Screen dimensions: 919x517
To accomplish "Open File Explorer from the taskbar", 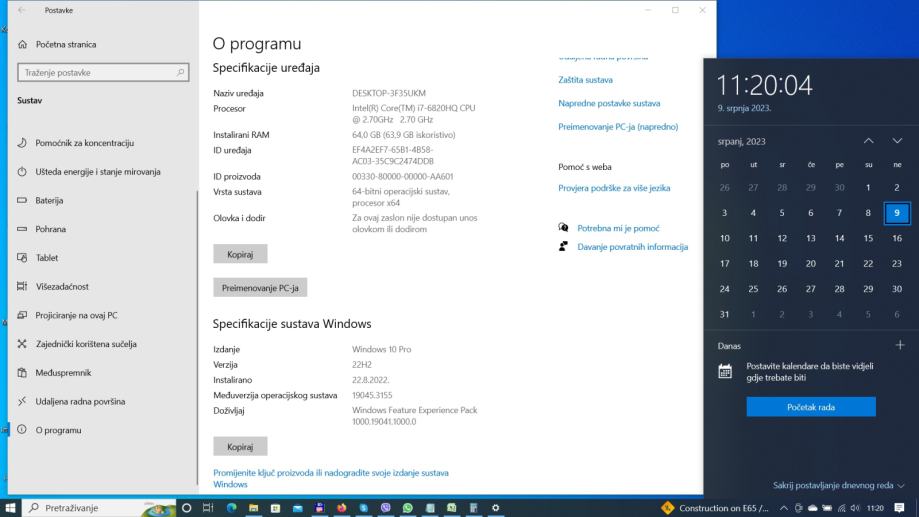I will point(253,508).
